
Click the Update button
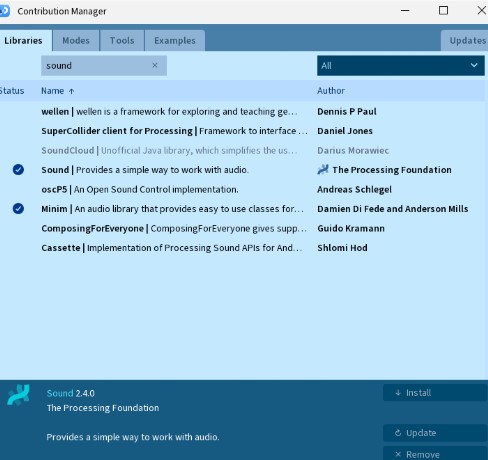click(x=435, y=433)
